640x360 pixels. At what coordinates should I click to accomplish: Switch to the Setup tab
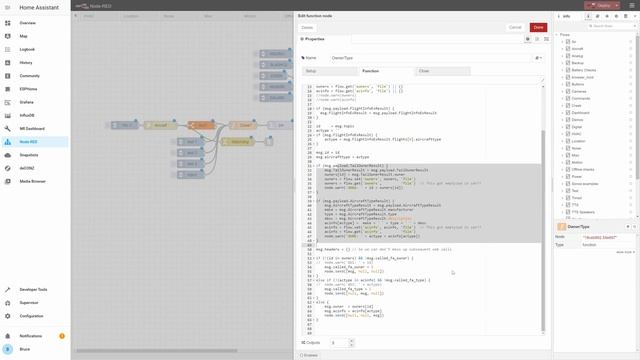[330, 71]
